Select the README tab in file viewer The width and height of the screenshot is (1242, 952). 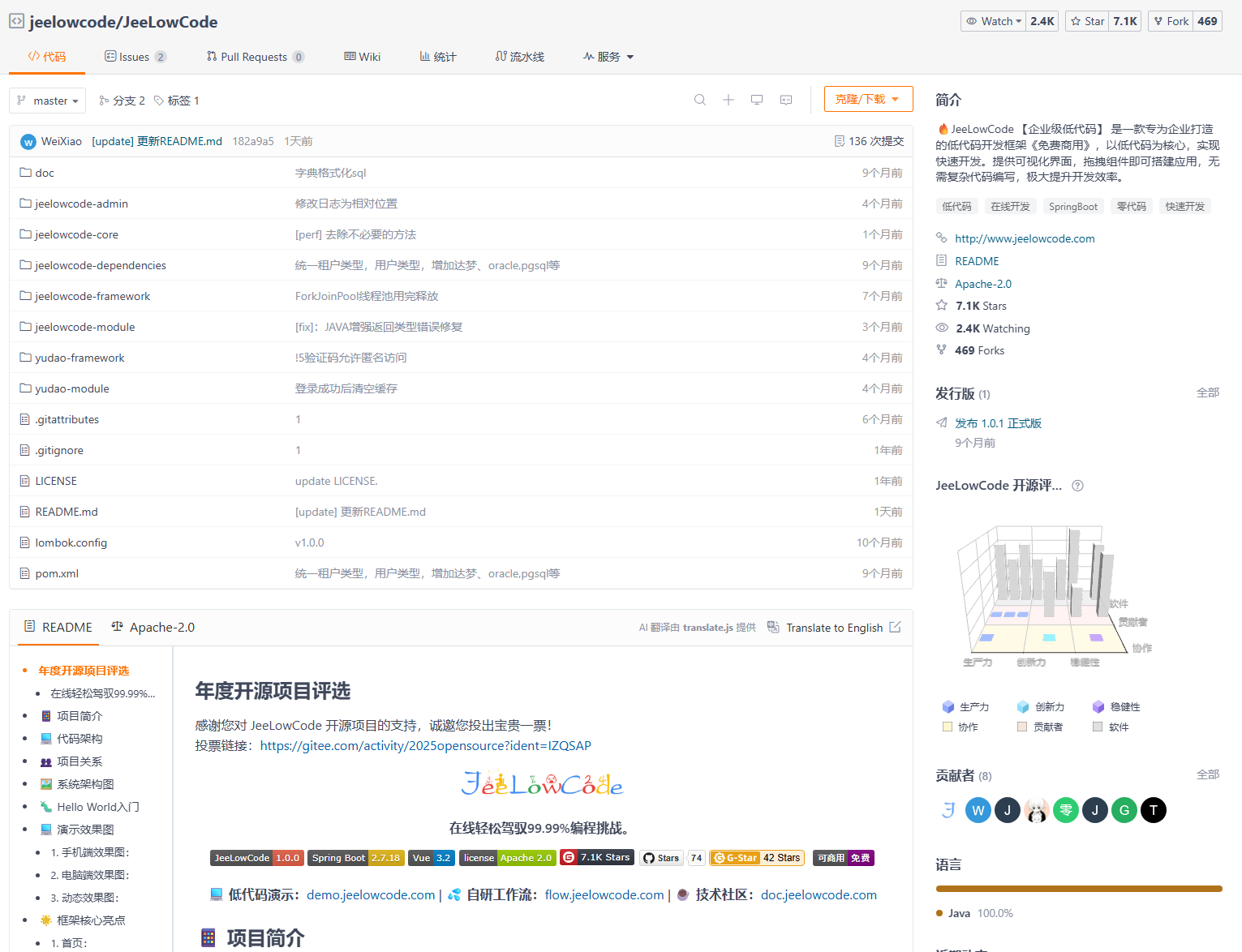[x=58, y=627]
